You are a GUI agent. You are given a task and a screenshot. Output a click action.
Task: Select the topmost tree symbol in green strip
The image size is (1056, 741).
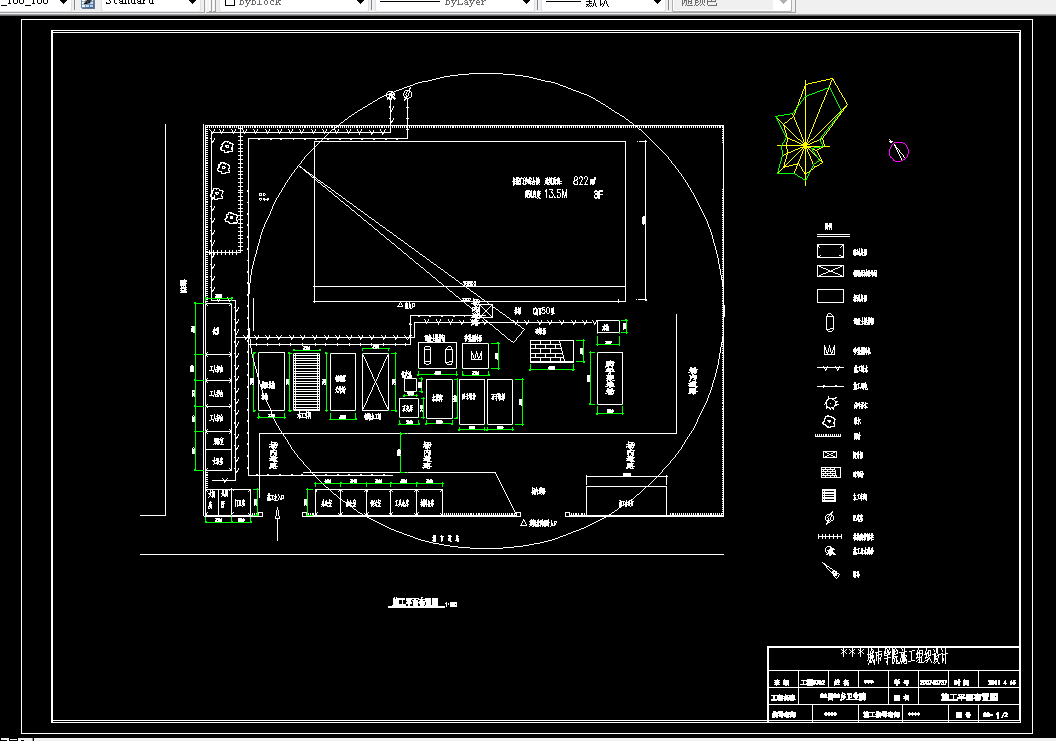coord(226,146)
